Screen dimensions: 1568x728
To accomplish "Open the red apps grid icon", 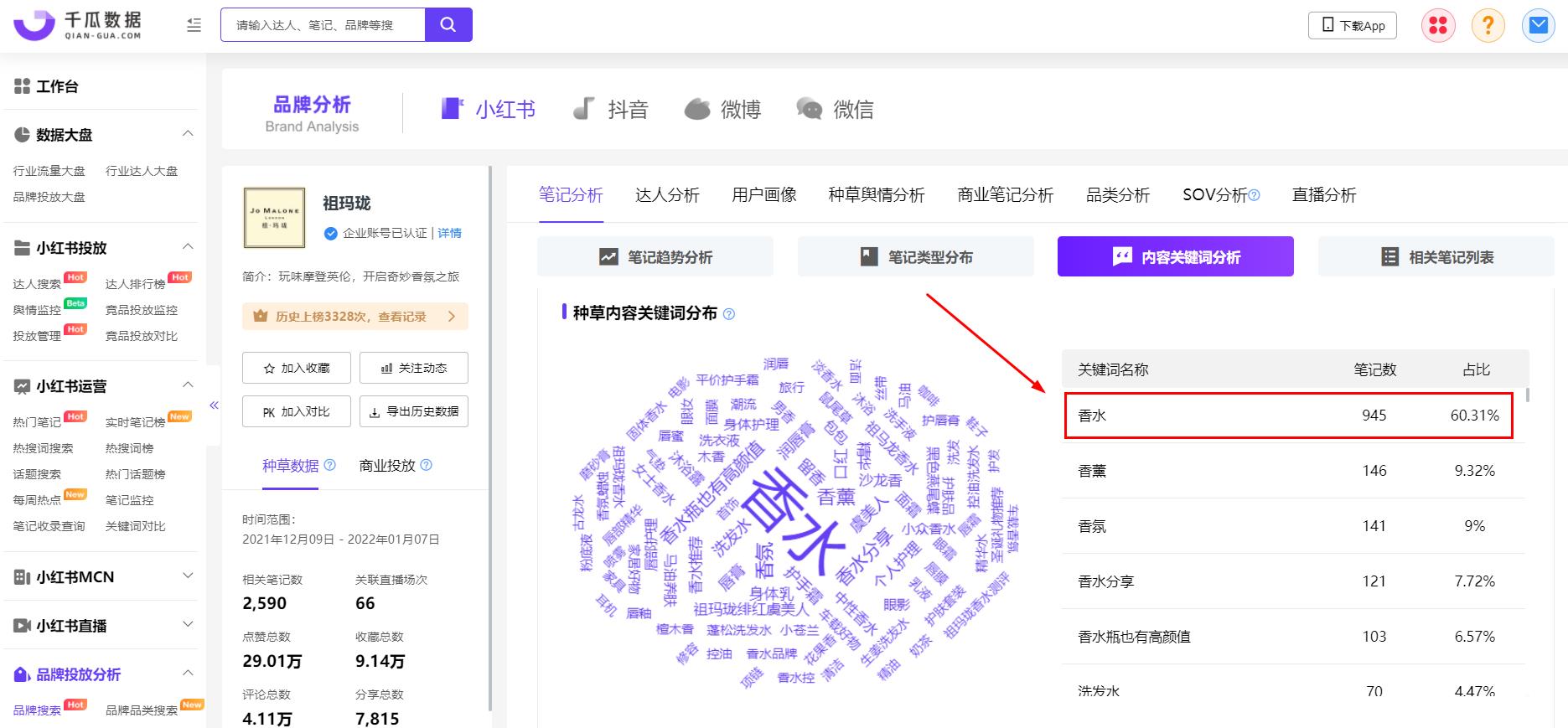I will point(1438,26).
